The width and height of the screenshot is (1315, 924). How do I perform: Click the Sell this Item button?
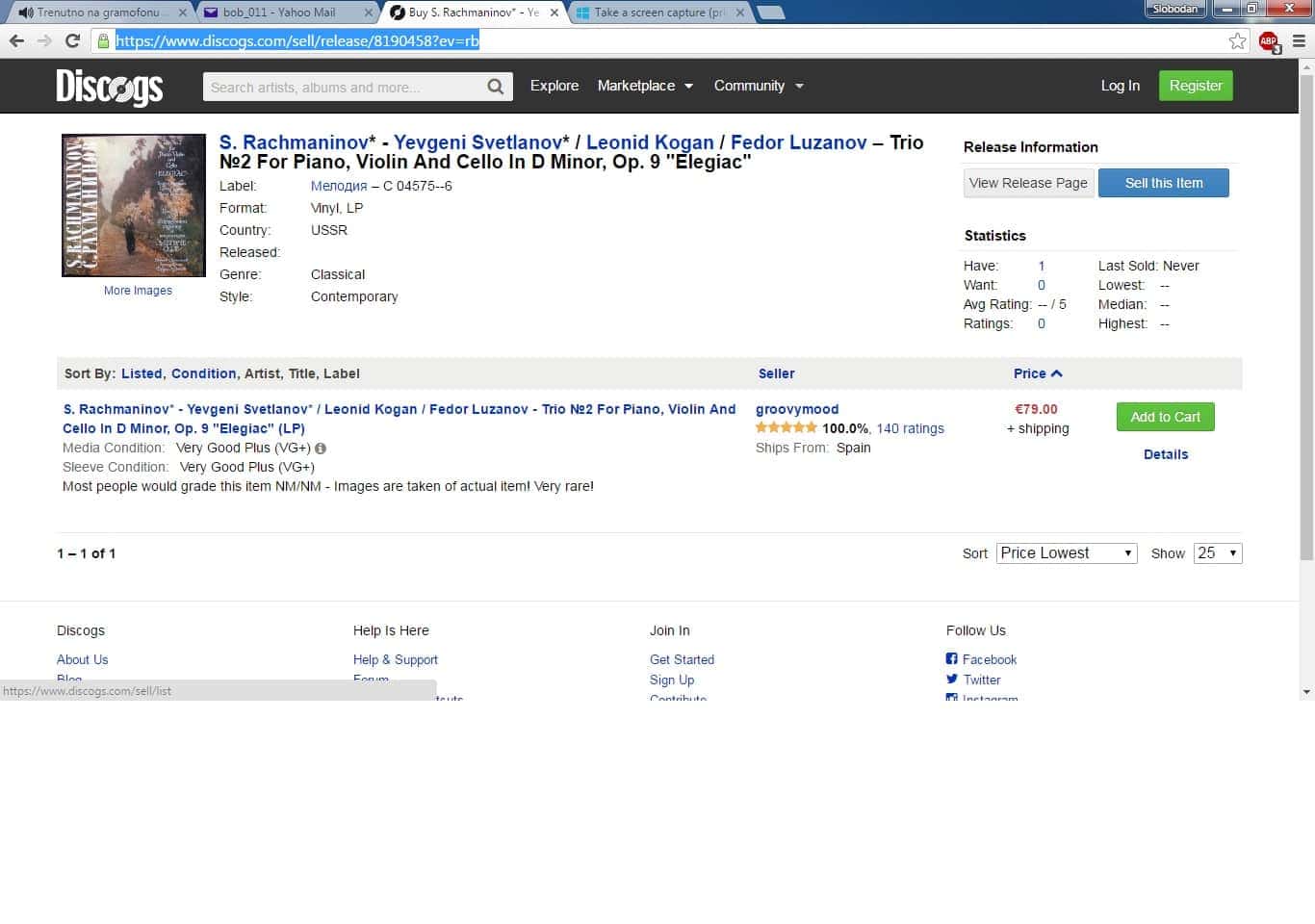pyautogui.click(x=1164, y=183)
